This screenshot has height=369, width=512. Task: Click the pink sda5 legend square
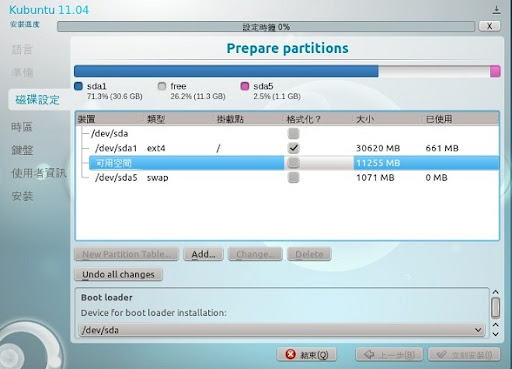(245, 86)
